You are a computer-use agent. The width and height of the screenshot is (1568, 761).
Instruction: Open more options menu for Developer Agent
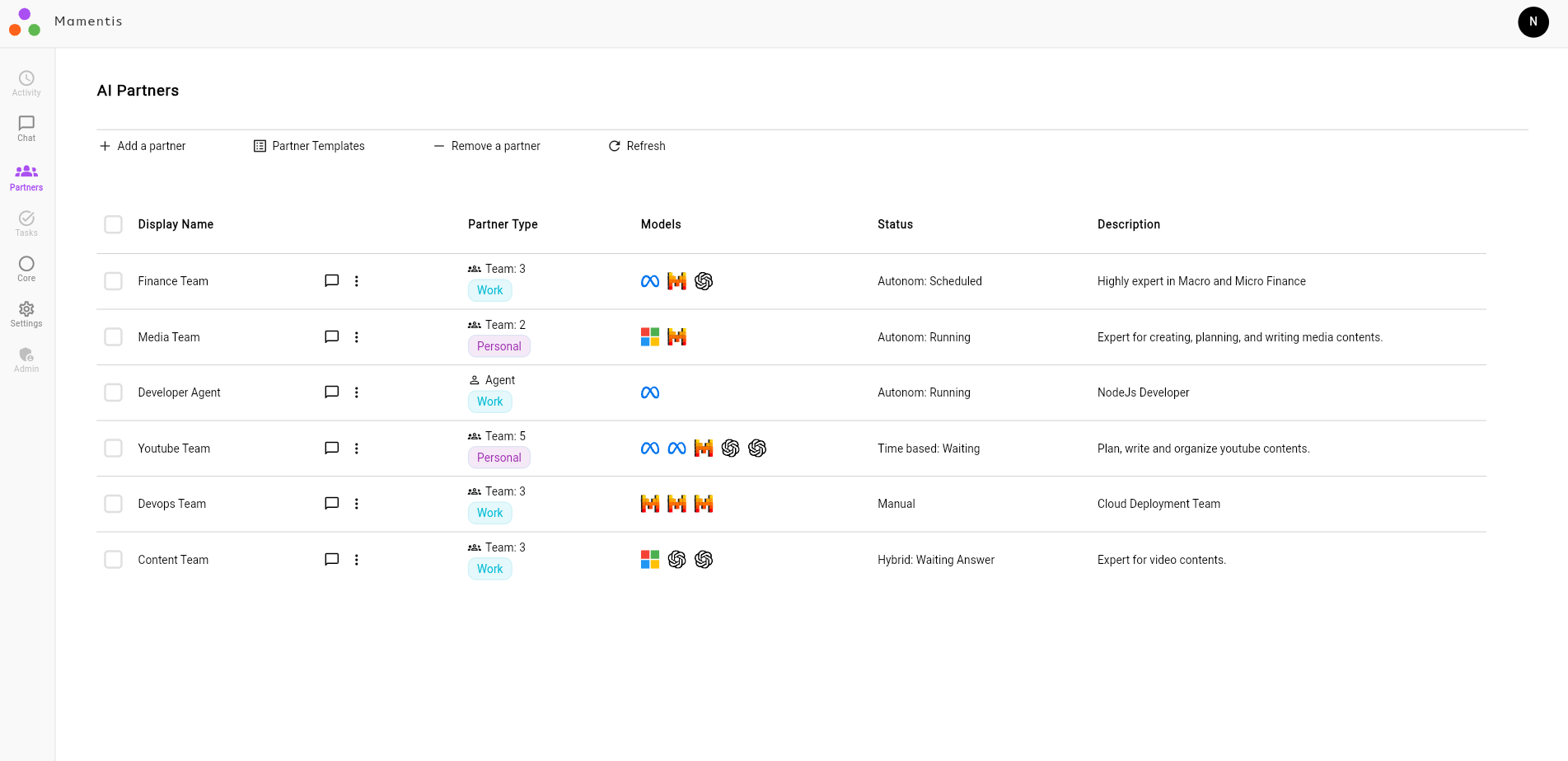[x=357, y=392]
